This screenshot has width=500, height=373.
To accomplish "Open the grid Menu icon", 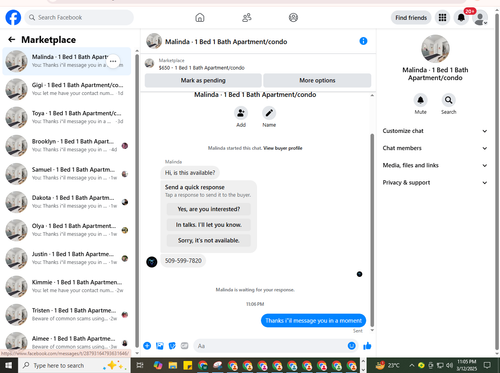I will [x=442, y=18].
